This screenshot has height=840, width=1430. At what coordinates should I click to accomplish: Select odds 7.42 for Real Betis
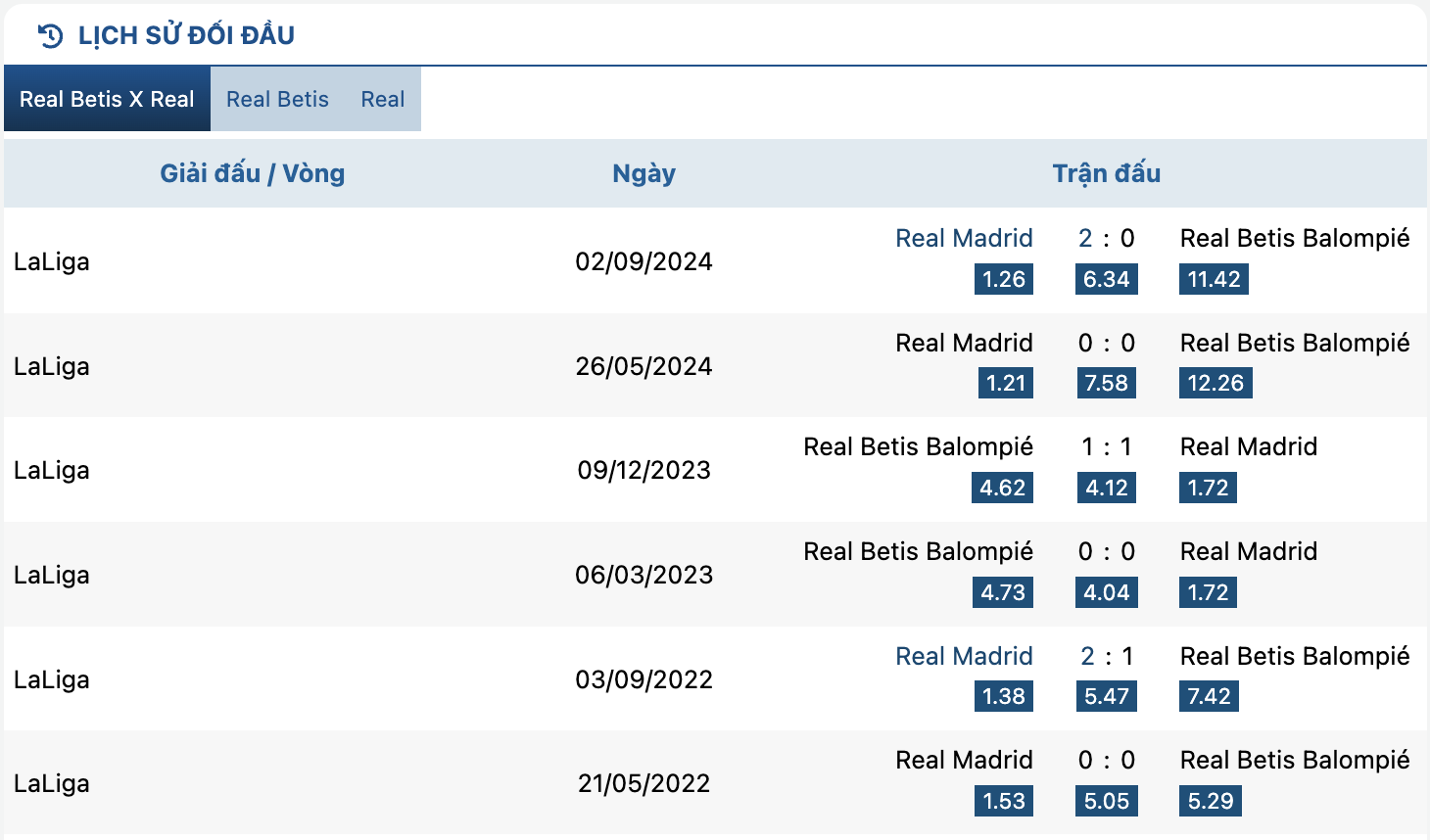[1209, 696]
